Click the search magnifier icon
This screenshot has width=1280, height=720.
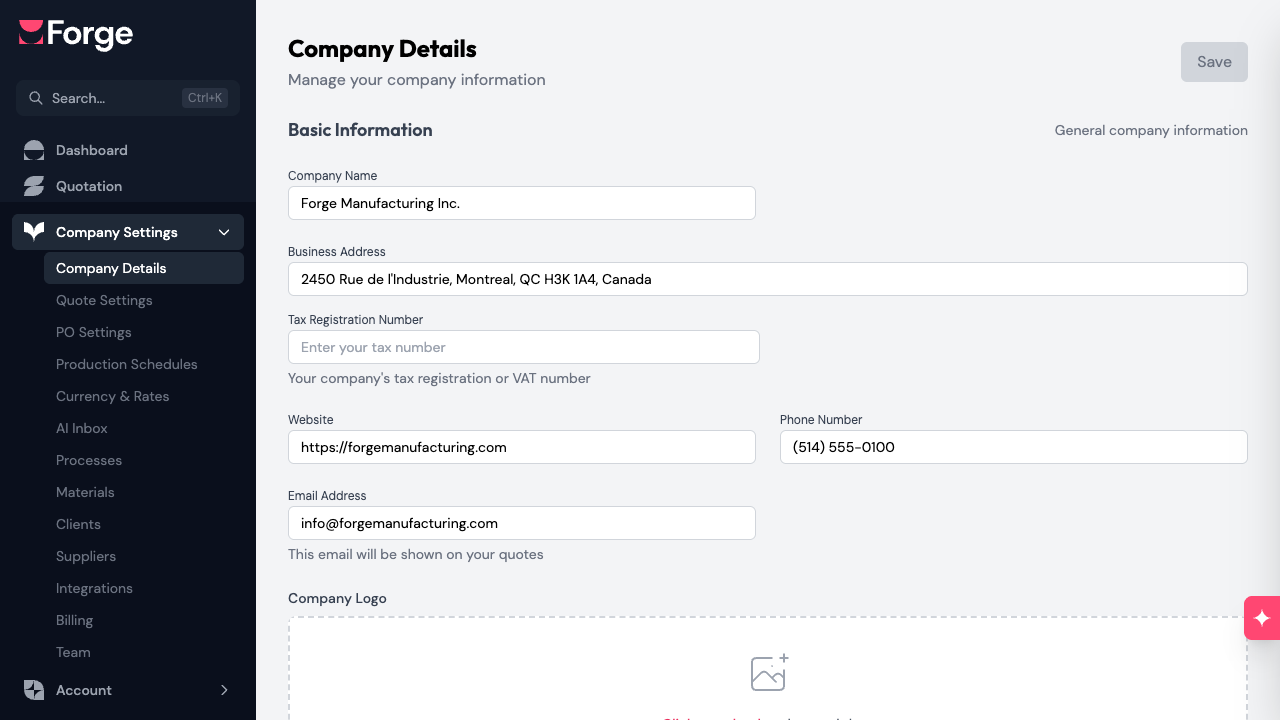click(x=36, y=98)
